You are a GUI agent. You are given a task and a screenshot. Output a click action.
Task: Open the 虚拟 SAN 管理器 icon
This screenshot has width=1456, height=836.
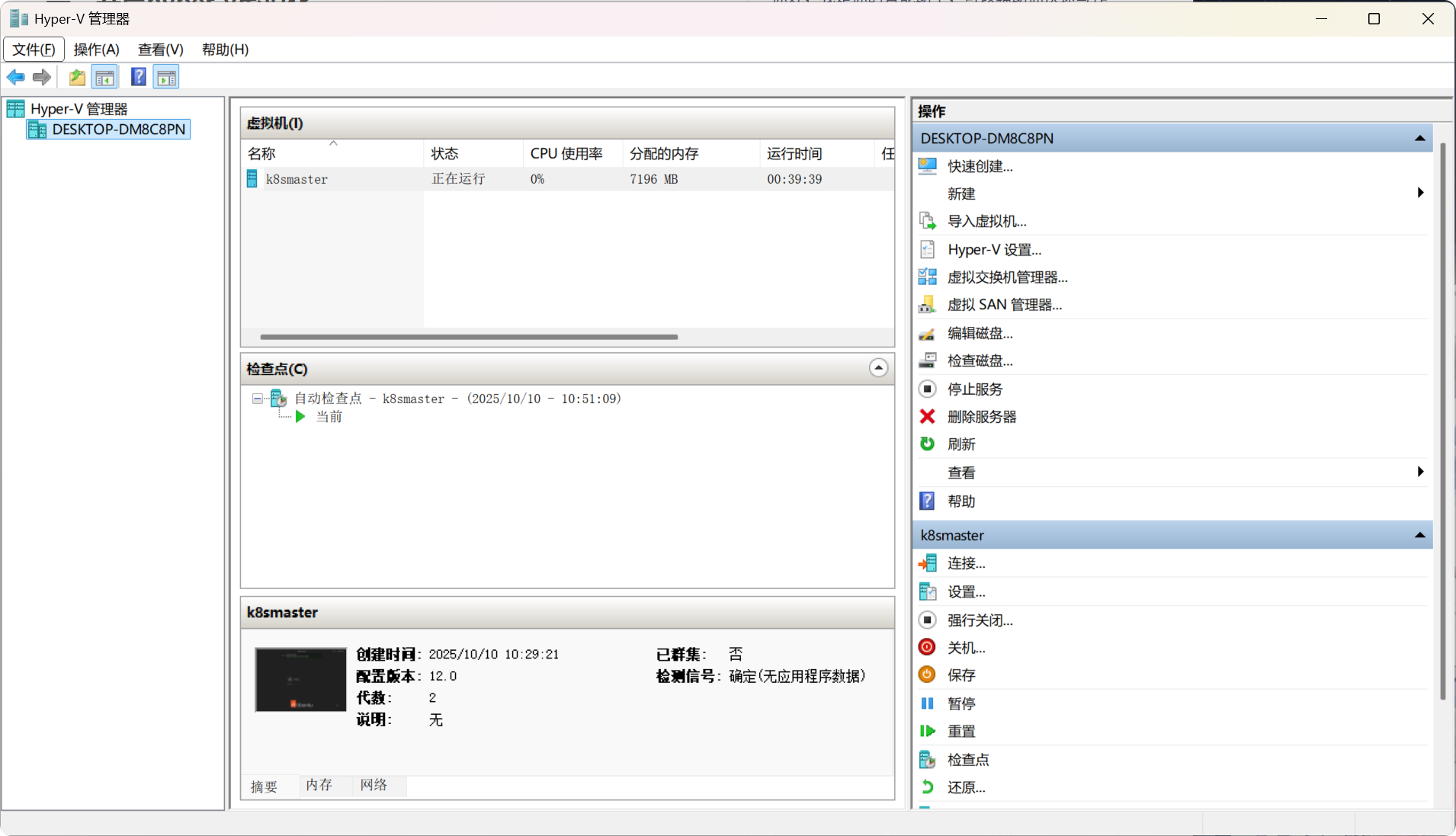click(x=927, y=305)
